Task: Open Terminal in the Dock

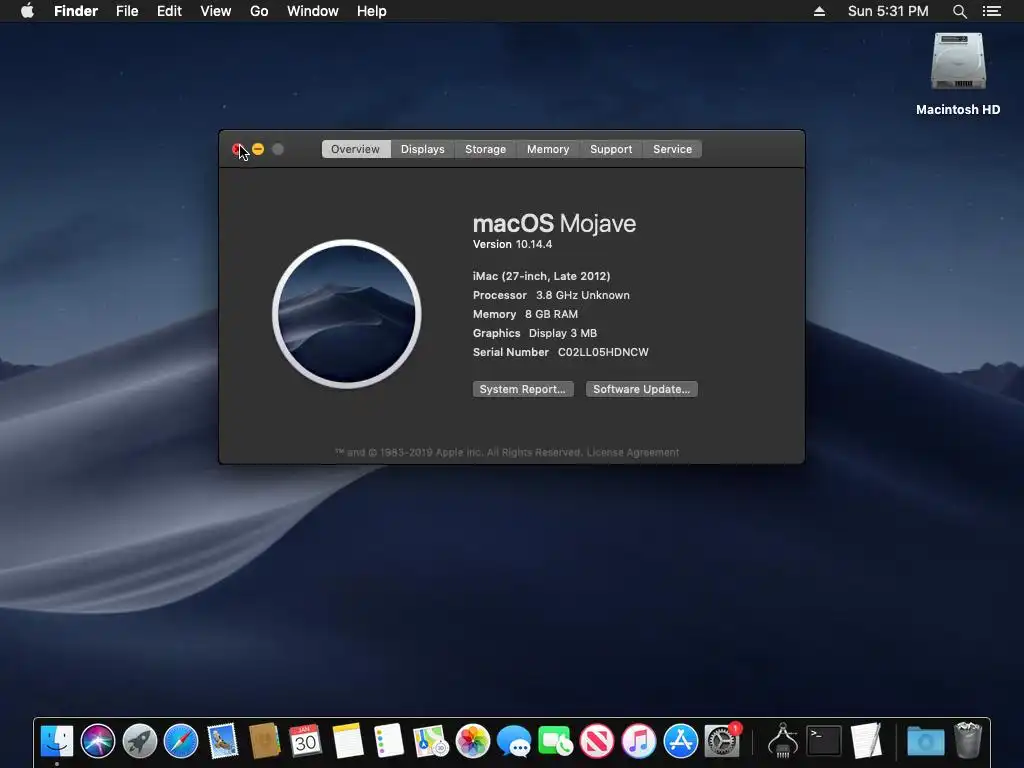Action: 824,741
